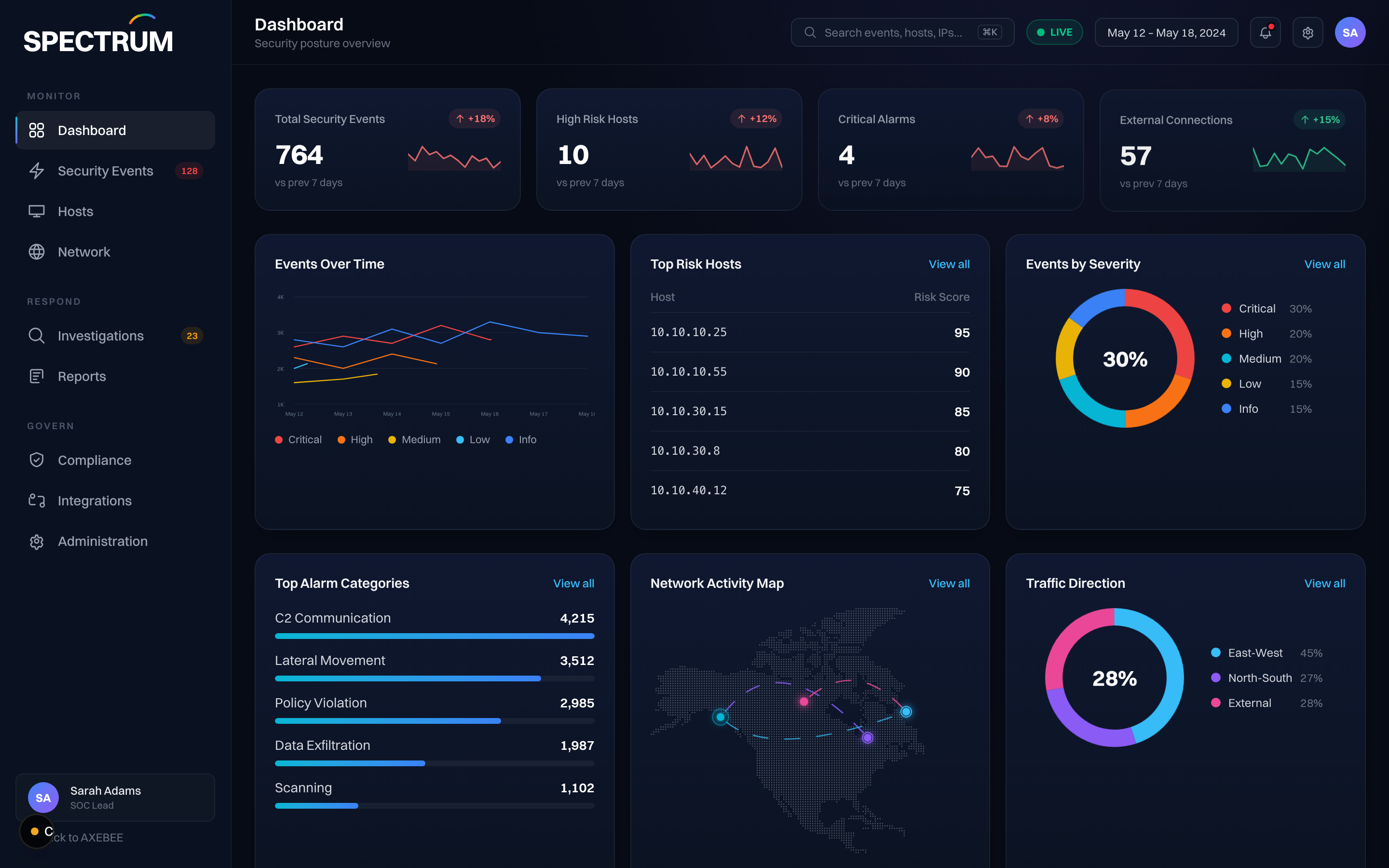Click Medium 20% in the severity legend
Image resolution: width=1389 pixels, height=868 pixels.
pyautogui.click(x=1267, y=359)
